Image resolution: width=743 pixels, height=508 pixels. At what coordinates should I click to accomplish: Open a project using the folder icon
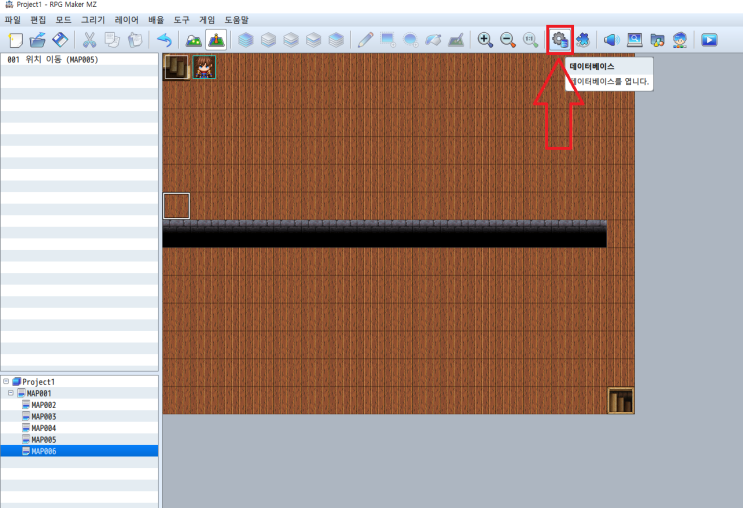pyautogui.click(x=37, y=40)
